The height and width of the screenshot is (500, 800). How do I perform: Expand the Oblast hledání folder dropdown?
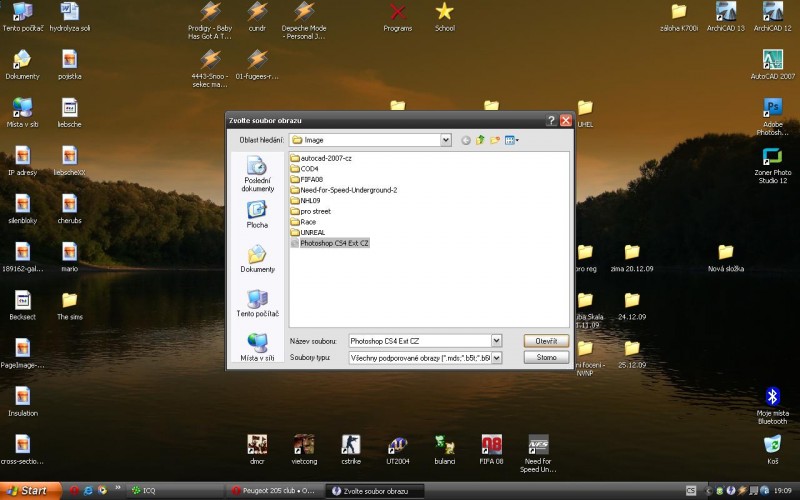tap(446, 140)
